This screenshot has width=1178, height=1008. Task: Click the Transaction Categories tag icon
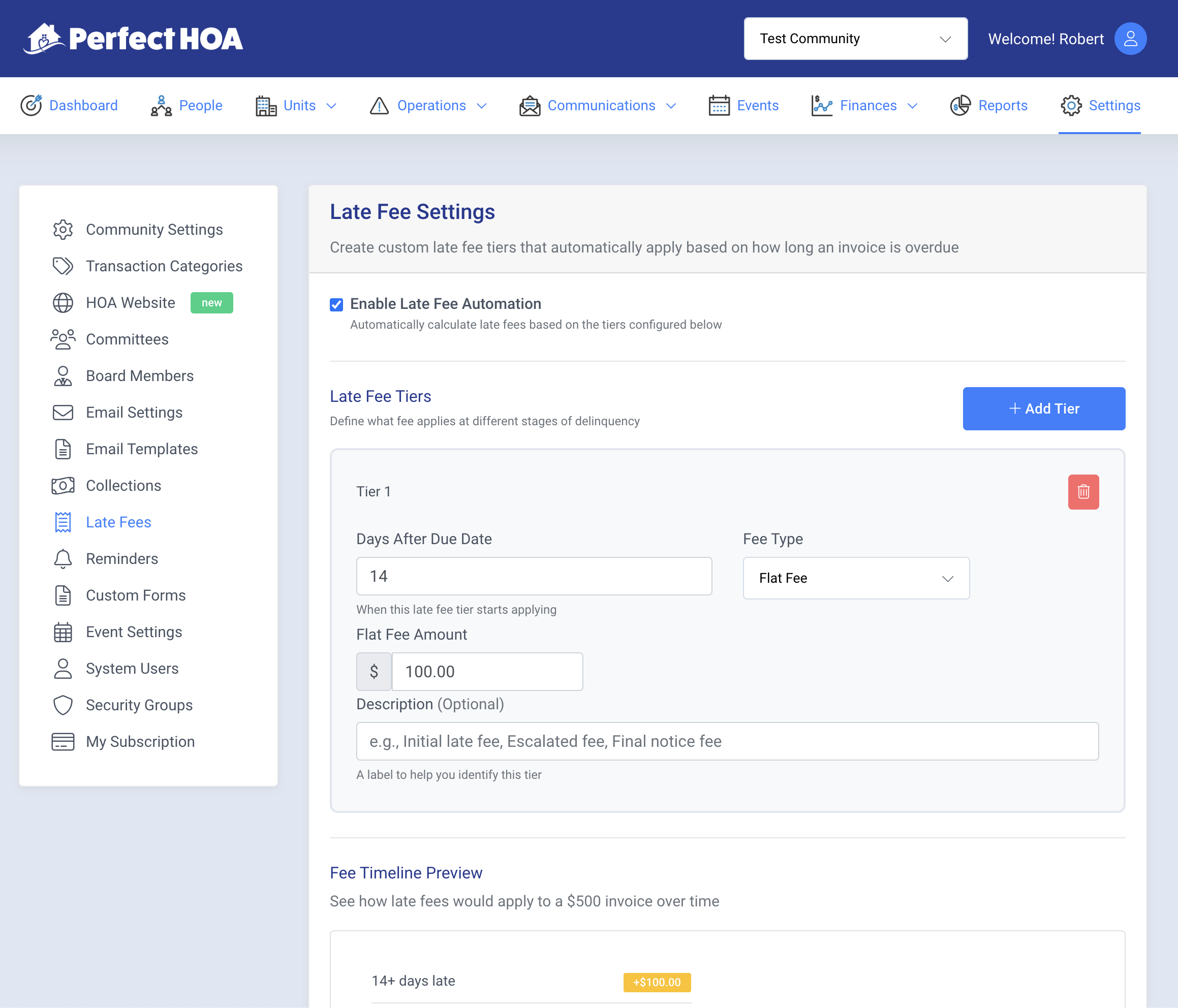click(x=63, y=266)
